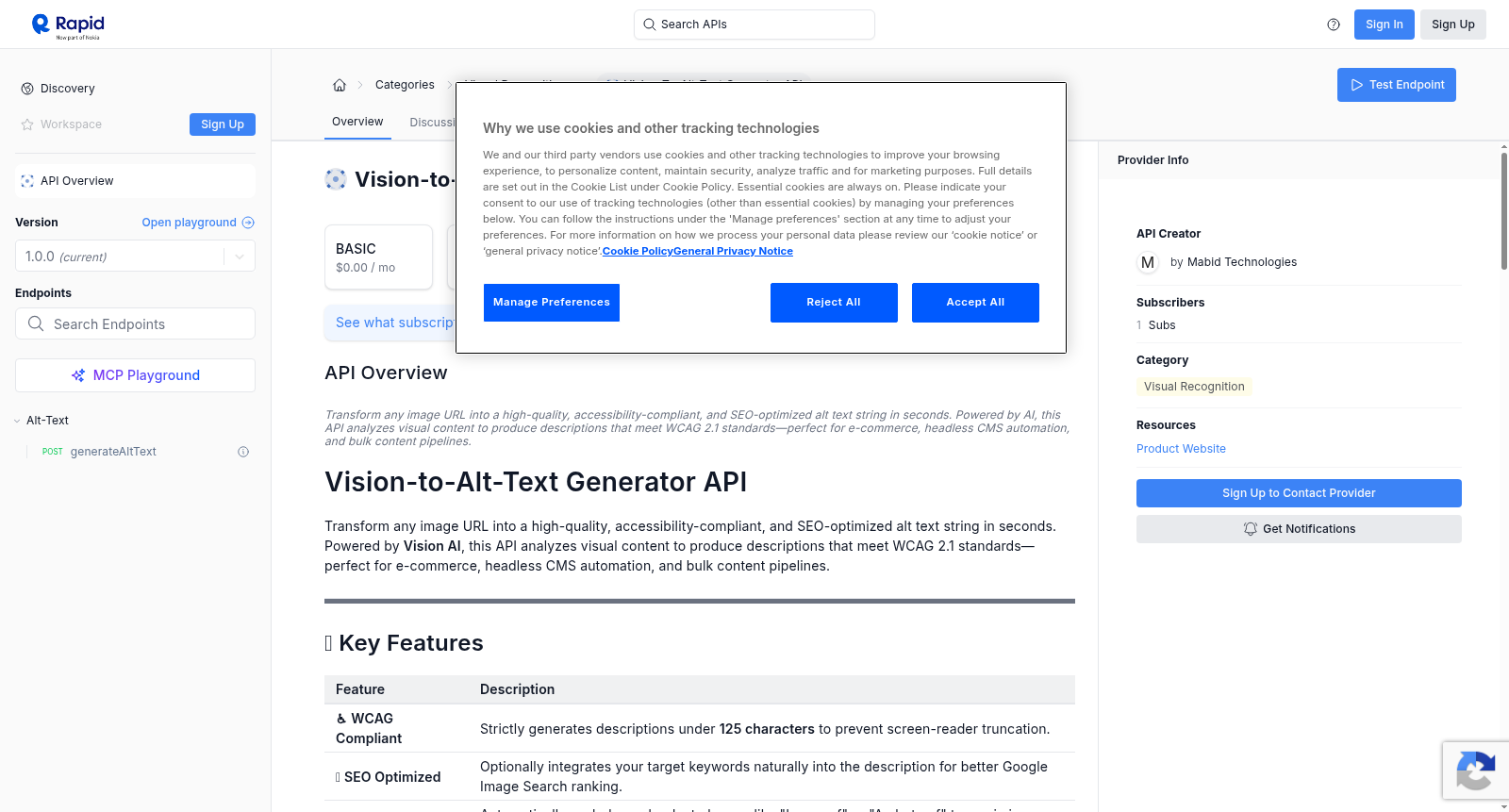This screenshot has width=1509, height=812.
Task: Click the home breadcrumb icon
Action: click(340, 85)
